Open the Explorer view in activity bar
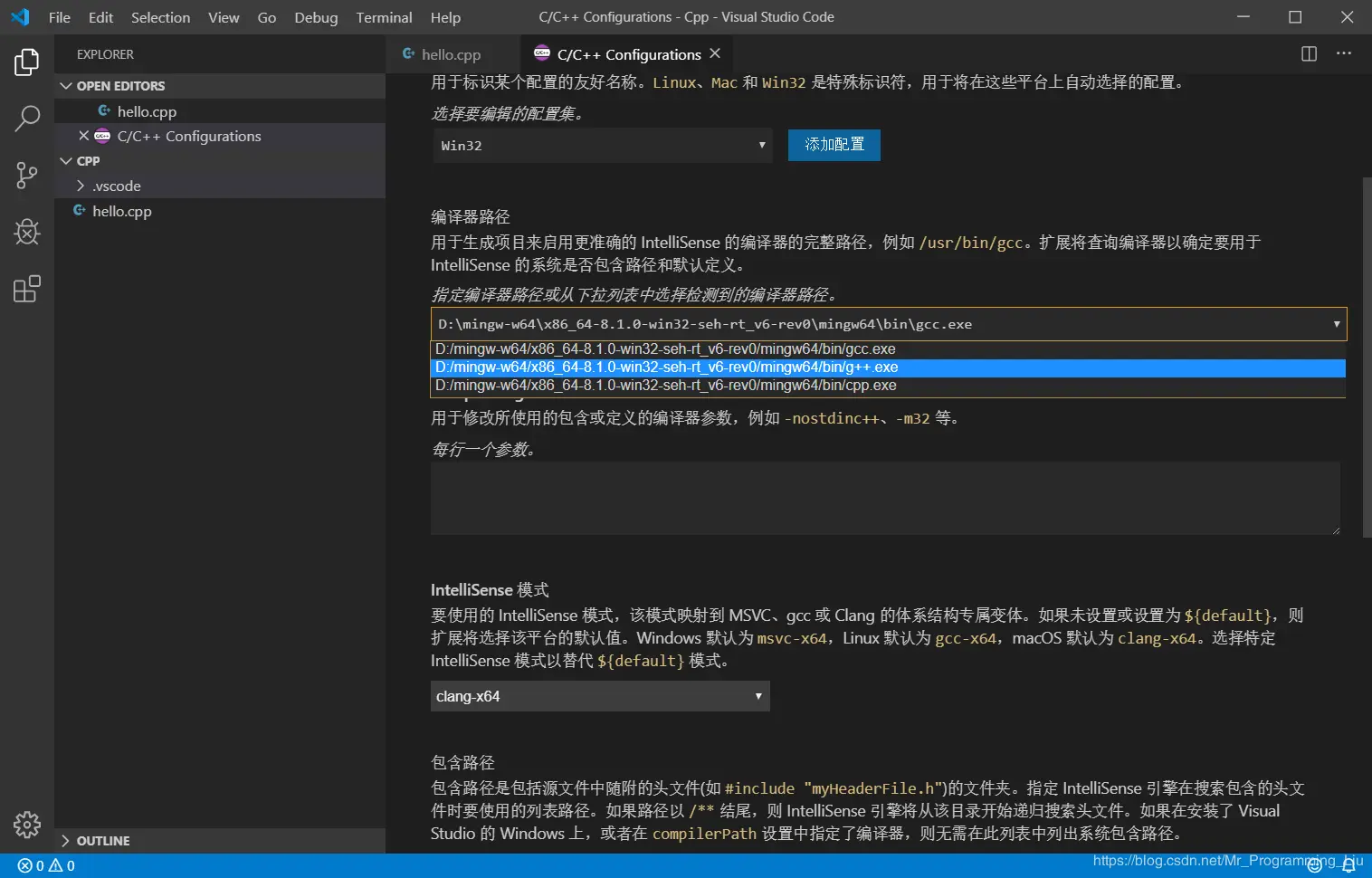The height and width of the screenshot is (878, 1372). tap(27, 62)
